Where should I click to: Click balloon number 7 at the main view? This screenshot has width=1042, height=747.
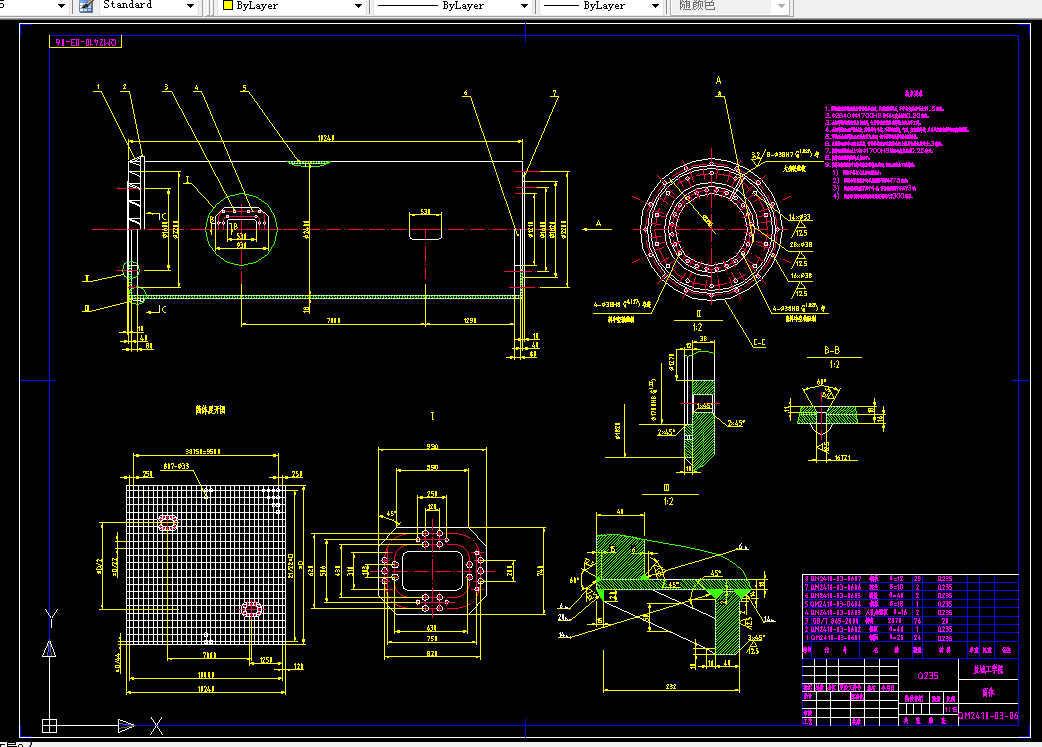(554, 94)
